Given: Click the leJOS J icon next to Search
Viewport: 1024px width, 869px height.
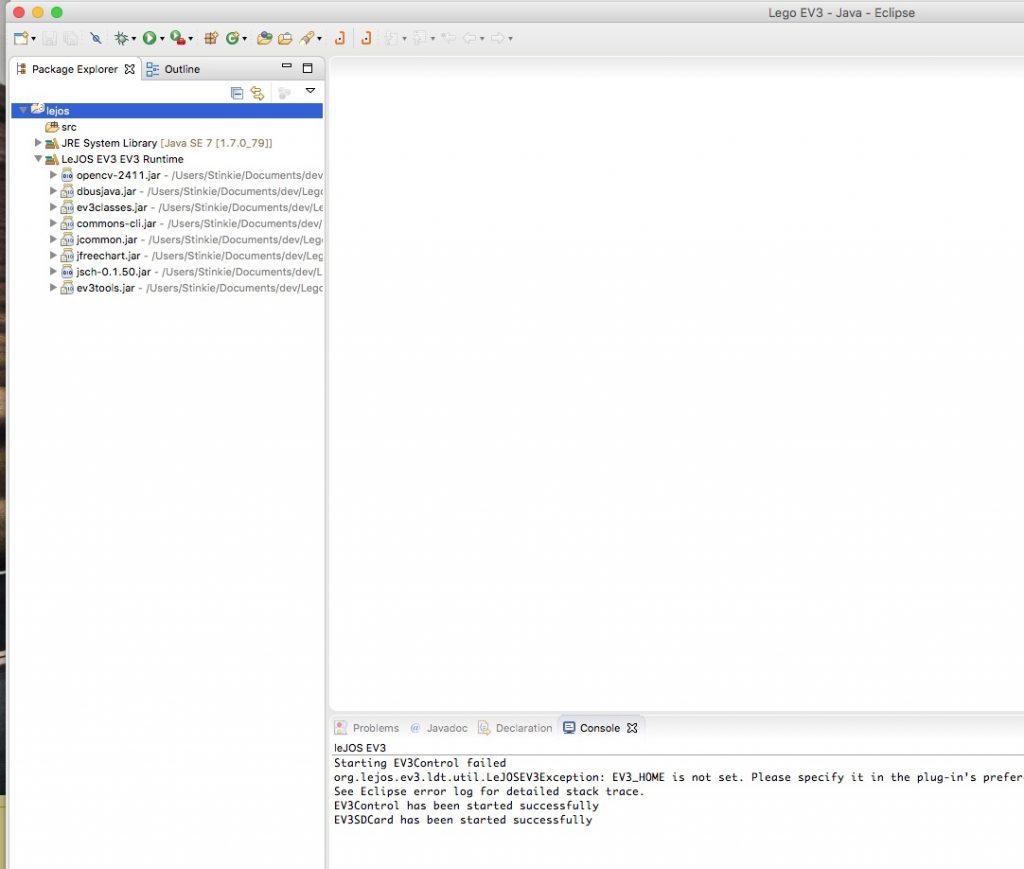Looking at the screenshot, I should 340,39.
